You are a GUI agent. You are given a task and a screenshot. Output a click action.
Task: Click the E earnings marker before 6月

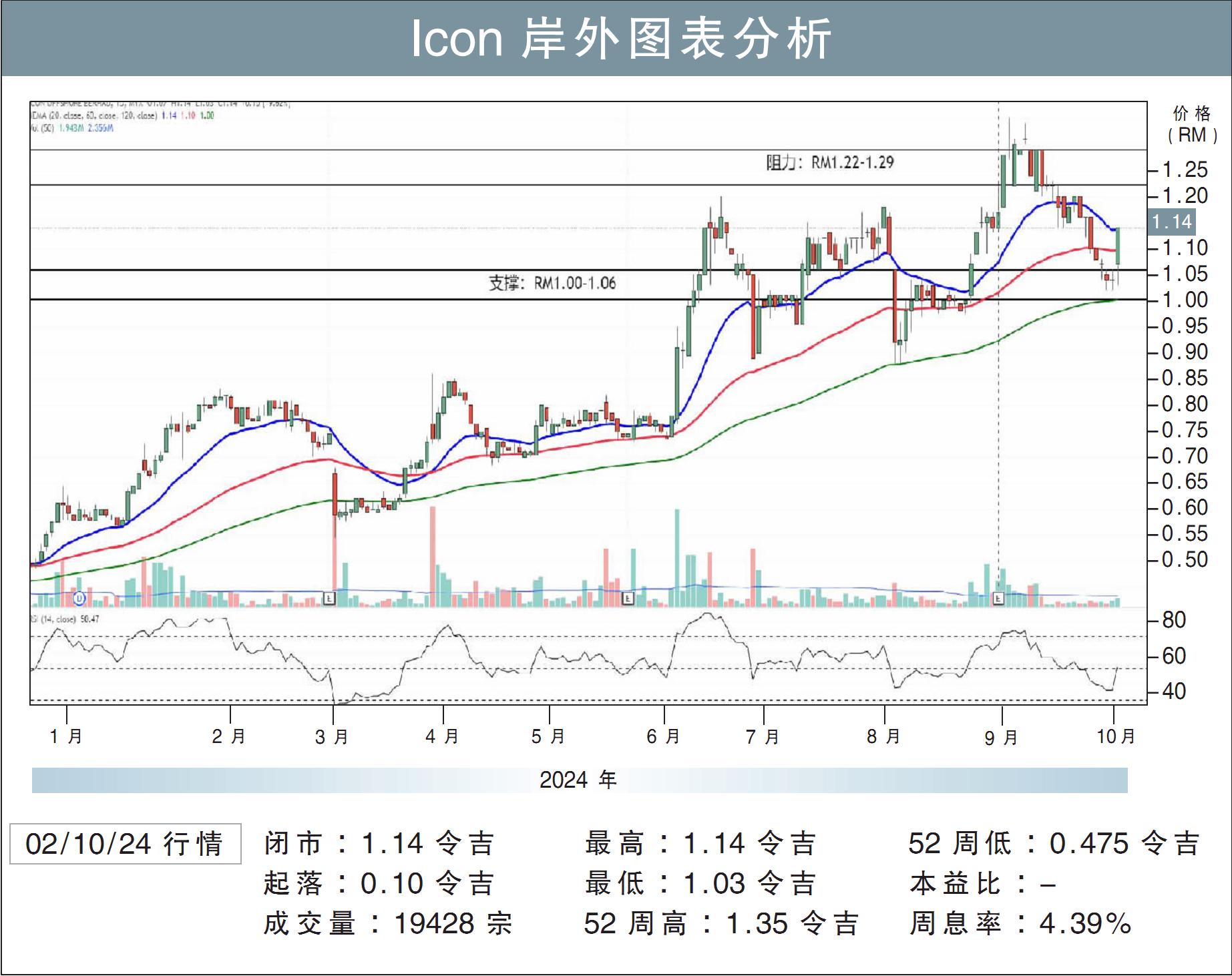click(627, 599)
